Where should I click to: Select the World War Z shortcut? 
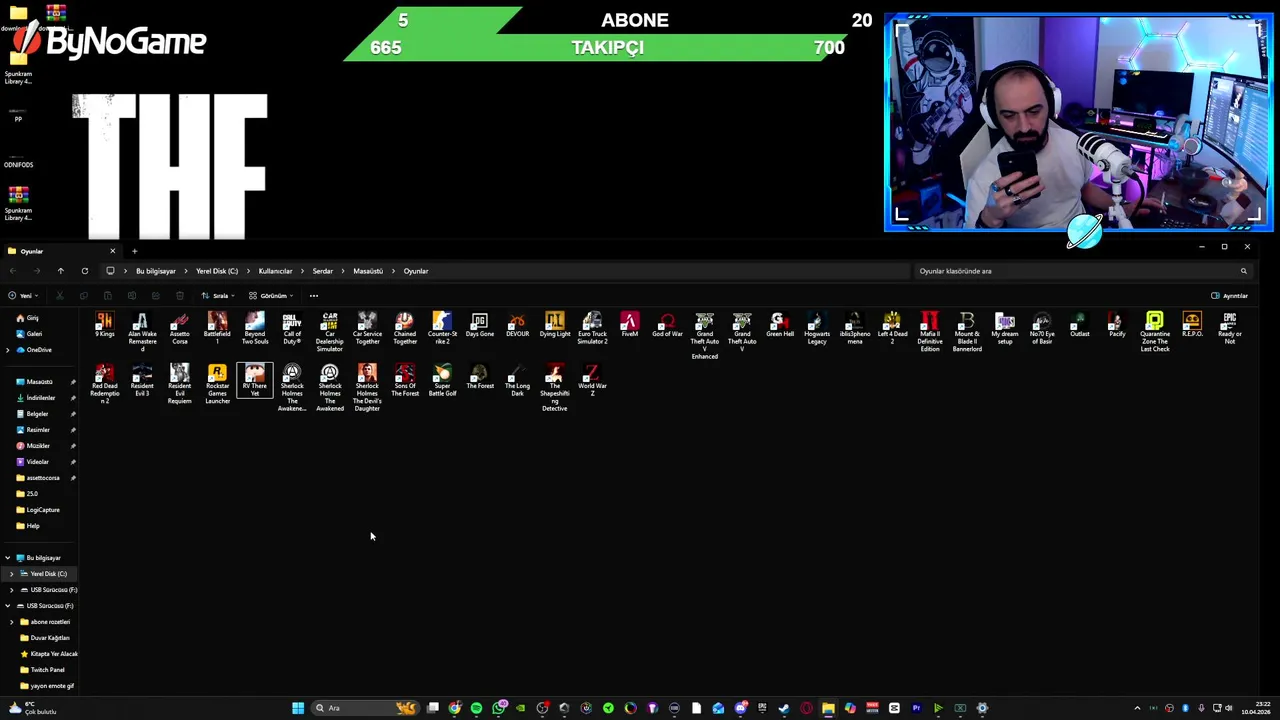pyautogui.click(x=592, y=380)
